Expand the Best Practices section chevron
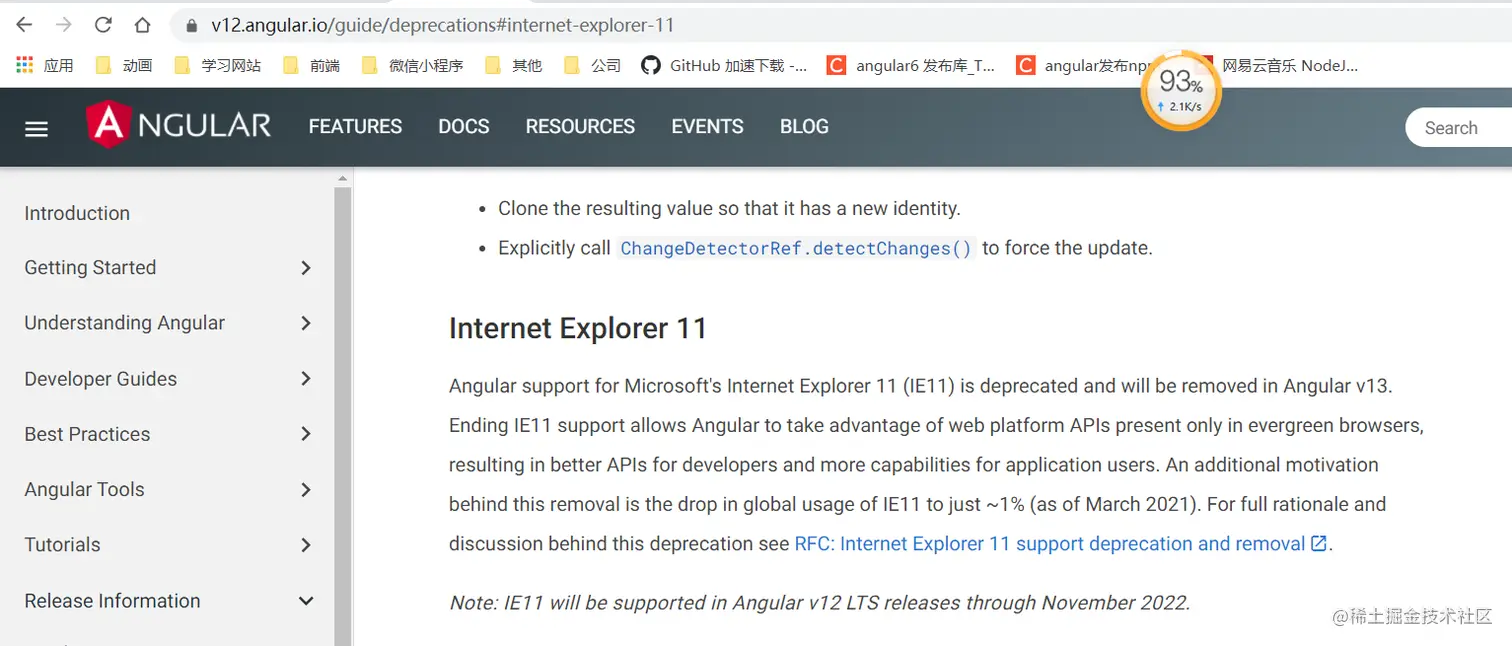The image size is (1512, 646). 306,434
